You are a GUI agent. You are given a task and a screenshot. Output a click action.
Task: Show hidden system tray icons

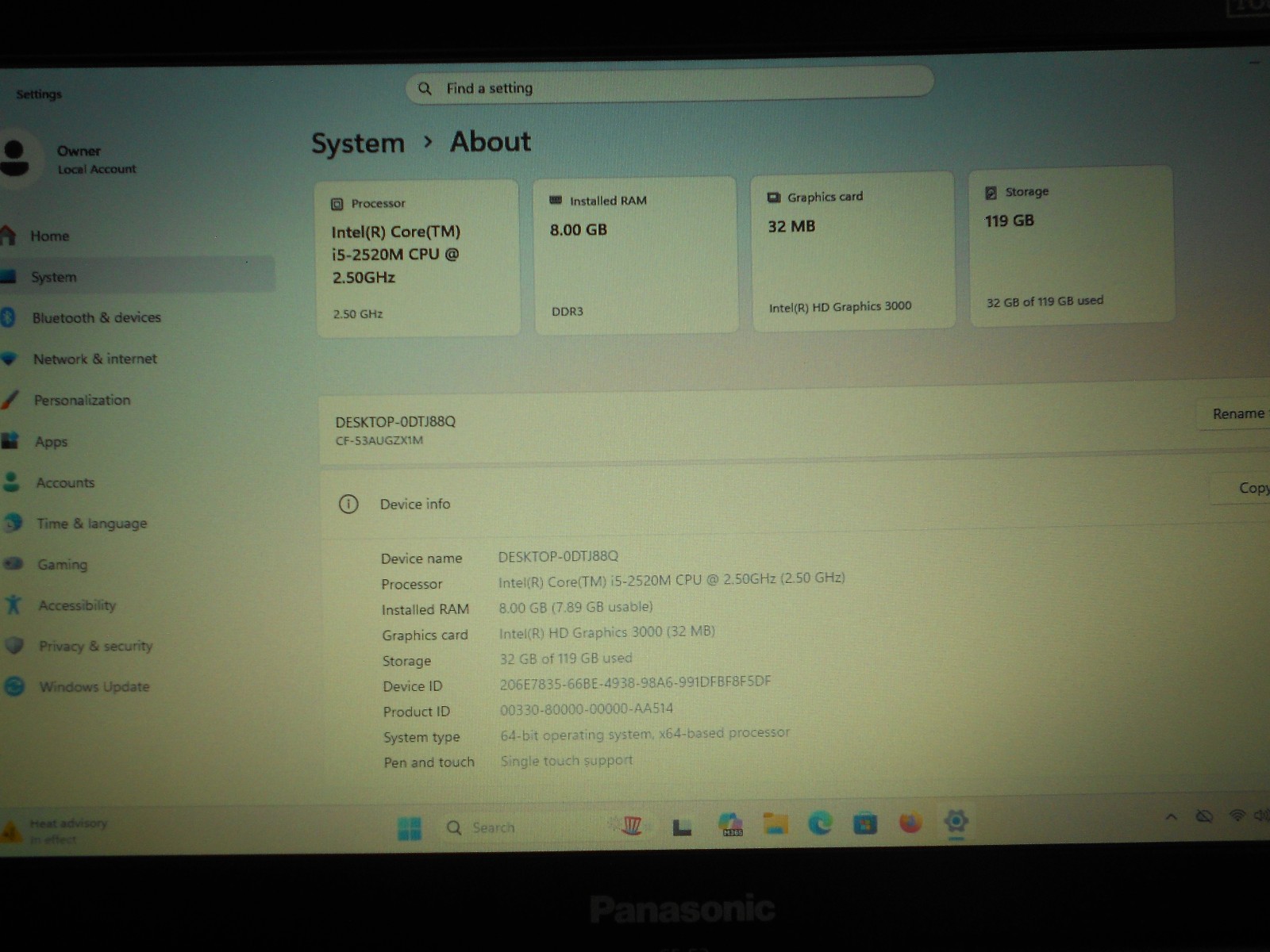coord(1171,816)
